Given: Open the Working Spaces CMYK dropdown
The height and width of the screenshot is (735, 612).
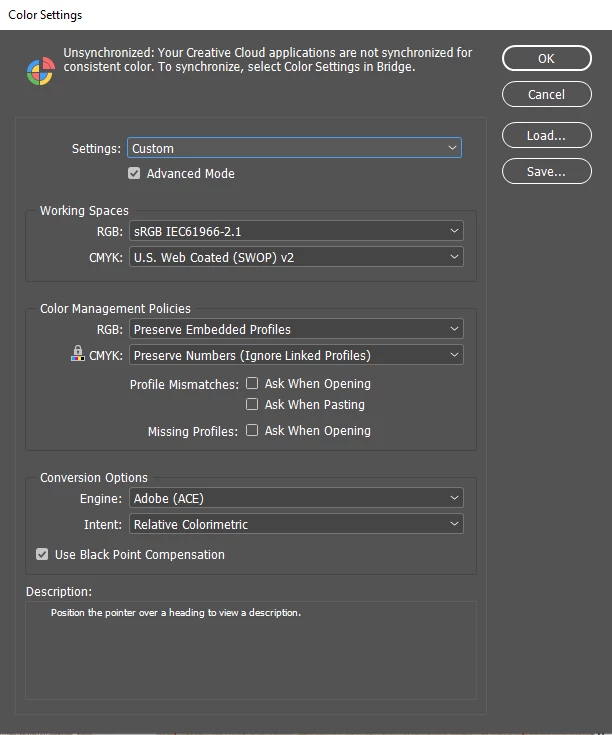Looking at the screenshot, I should pyautogui.click(x=296, y=257).
